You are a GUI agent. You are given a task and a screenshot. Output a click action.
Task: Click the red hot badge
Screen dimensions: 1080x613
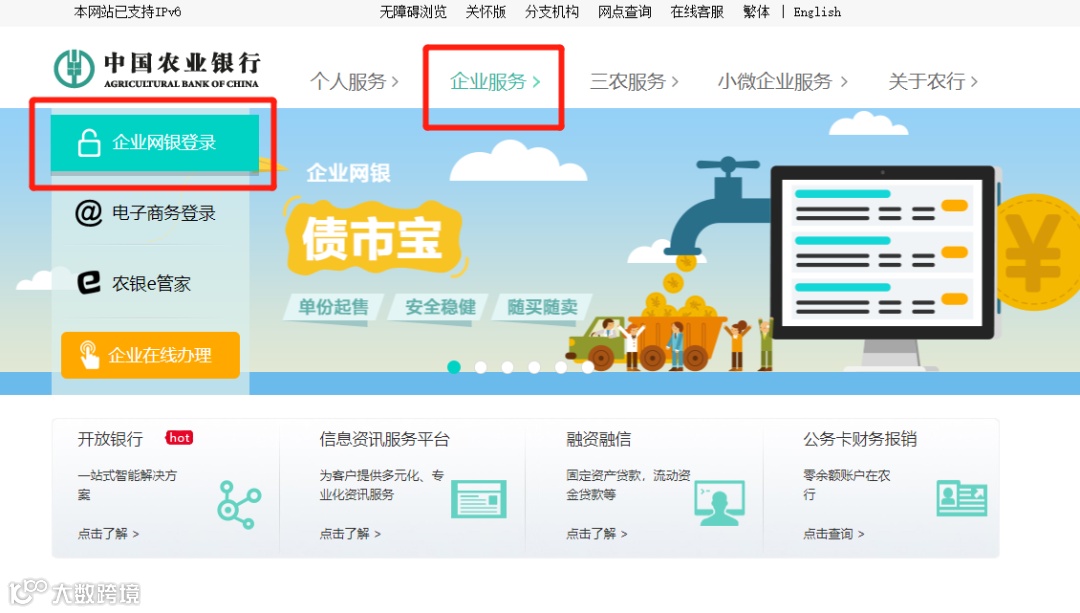[179, 437]
